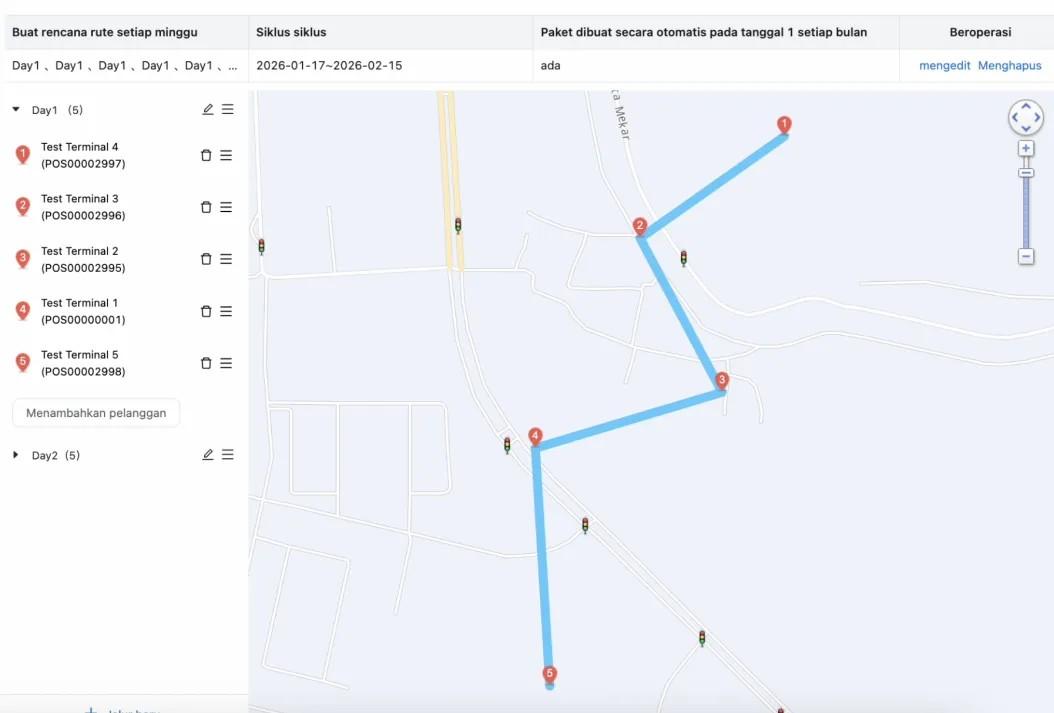Edit Day1 route with pencil icon
Screen dimensions: 1054x713
coord(208,109)
